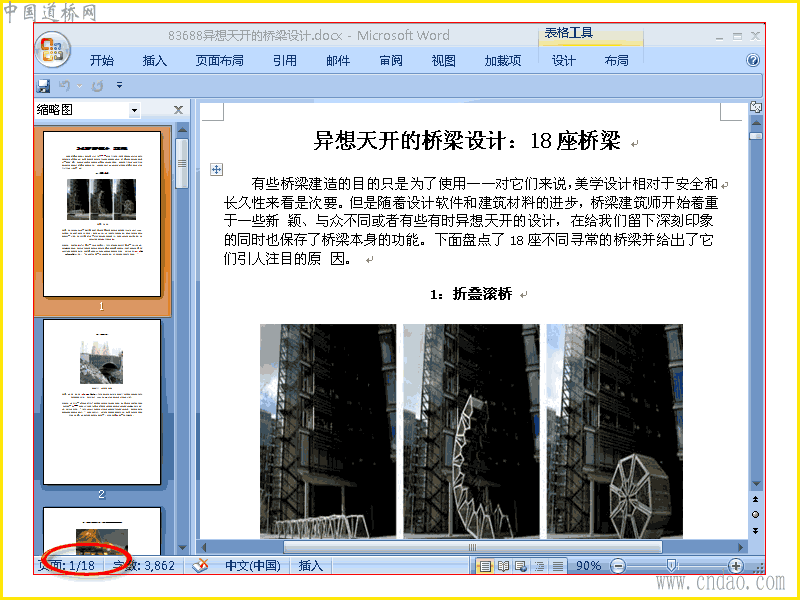Click the Redo icon in quick access toolbar

[97, 86]
